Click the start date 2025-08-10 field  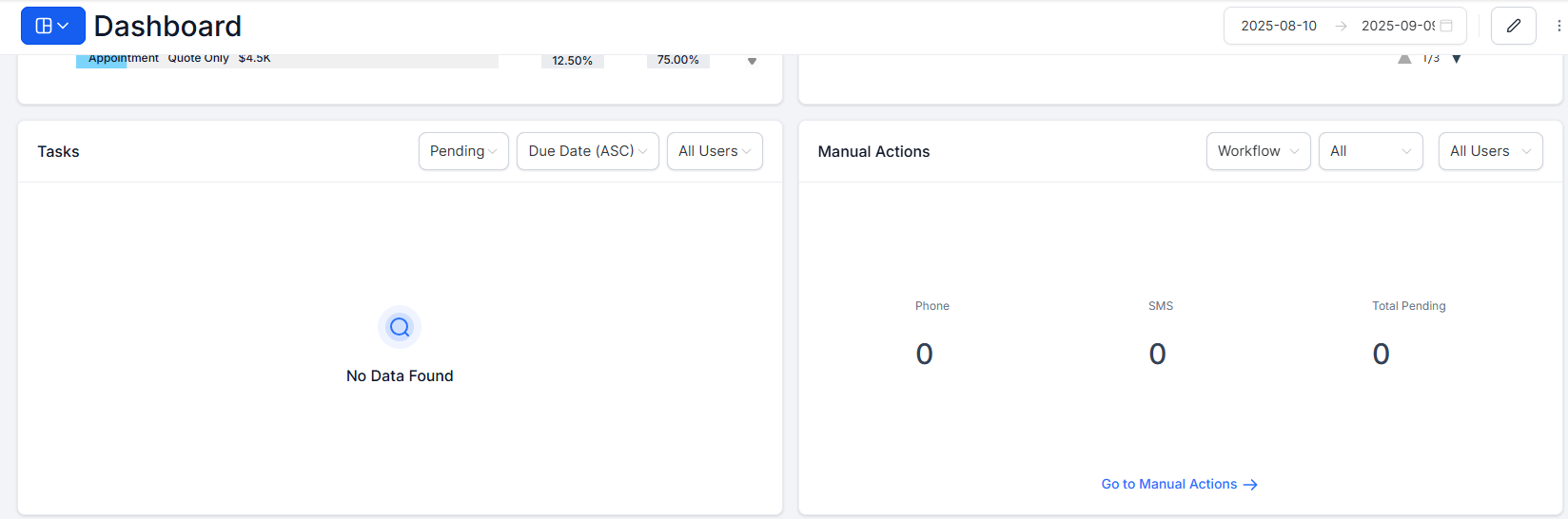(1279, 26)
